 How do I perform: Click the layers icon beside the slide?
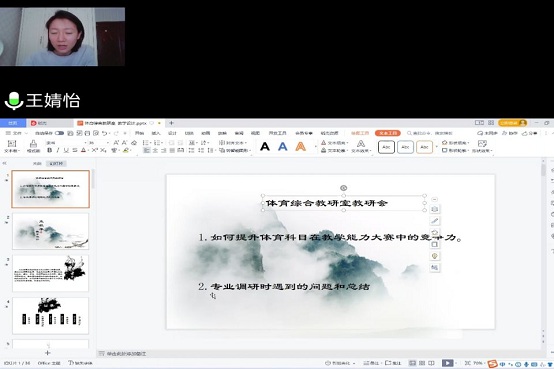pos(435,209)
